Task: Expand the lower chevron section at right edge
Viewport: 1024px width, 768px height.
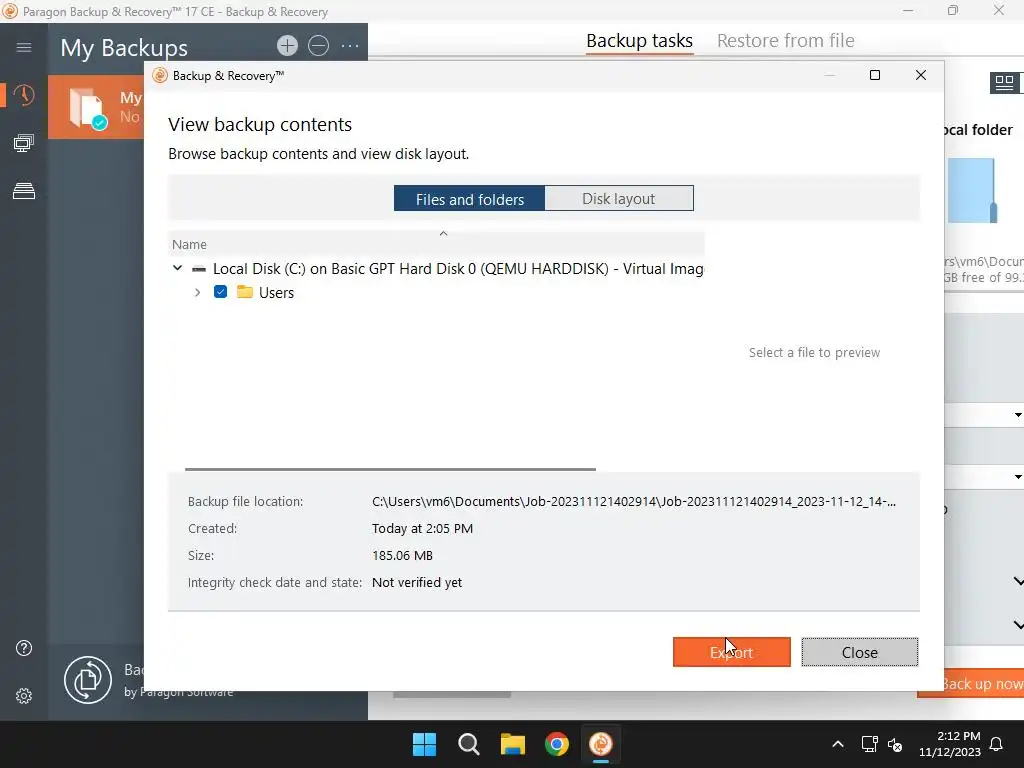Action: click(x=1018, y=624)
